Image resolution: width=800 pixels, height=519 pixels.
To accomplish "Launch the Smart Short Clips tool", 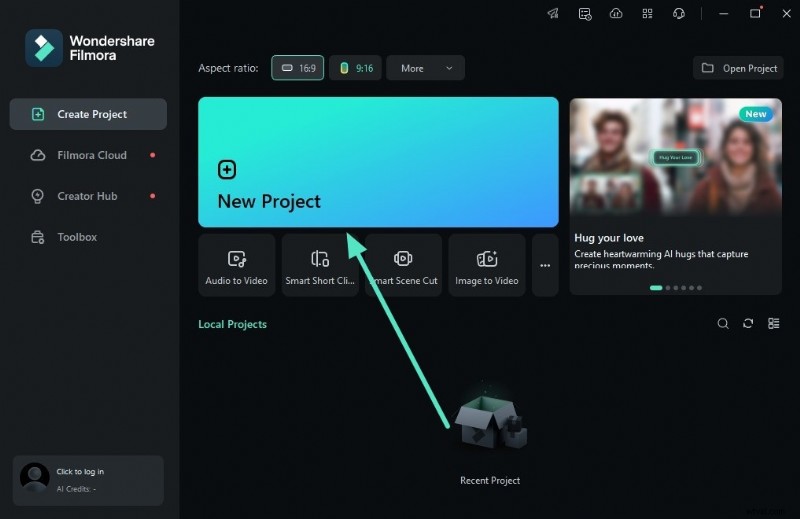I will (320, 266).
